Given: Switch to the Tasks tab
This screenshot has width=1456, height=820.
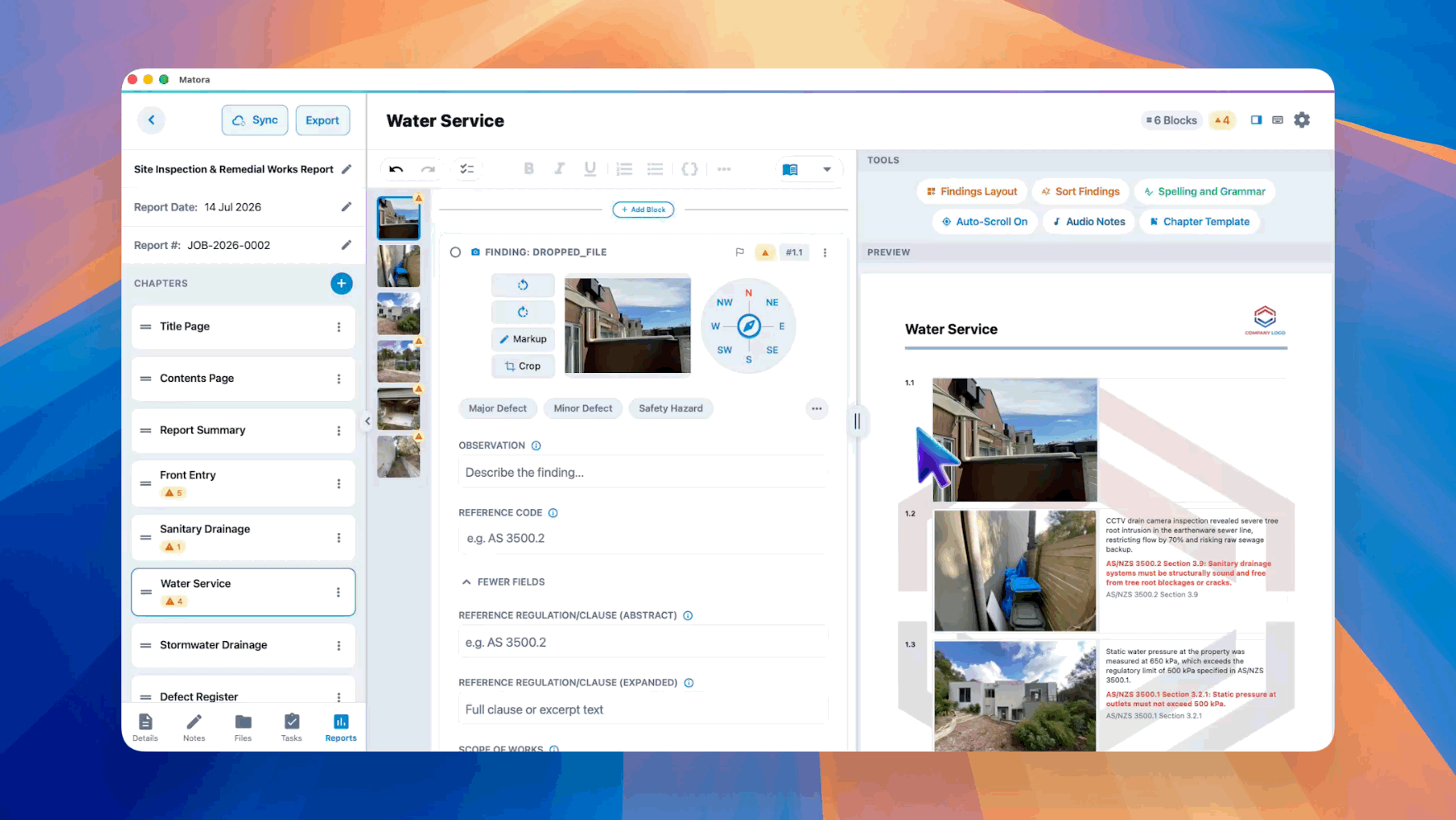Looking at the screenshot, I should (292, 728).
